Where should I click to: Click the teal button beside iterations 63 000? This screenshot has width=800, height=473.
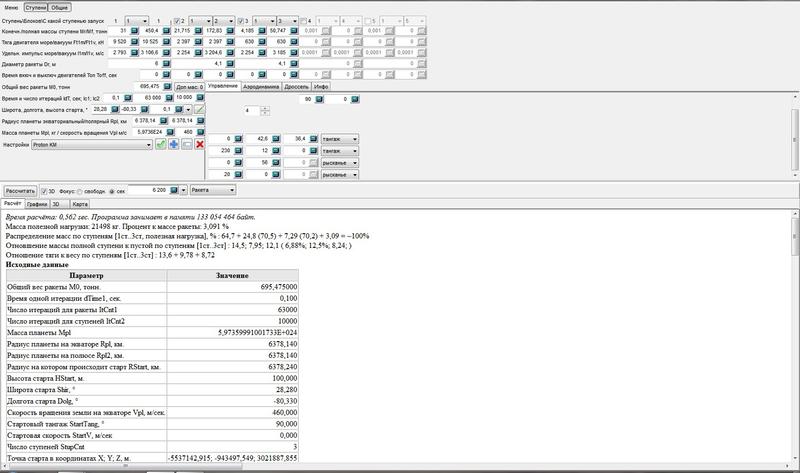(x=169, y=97)
